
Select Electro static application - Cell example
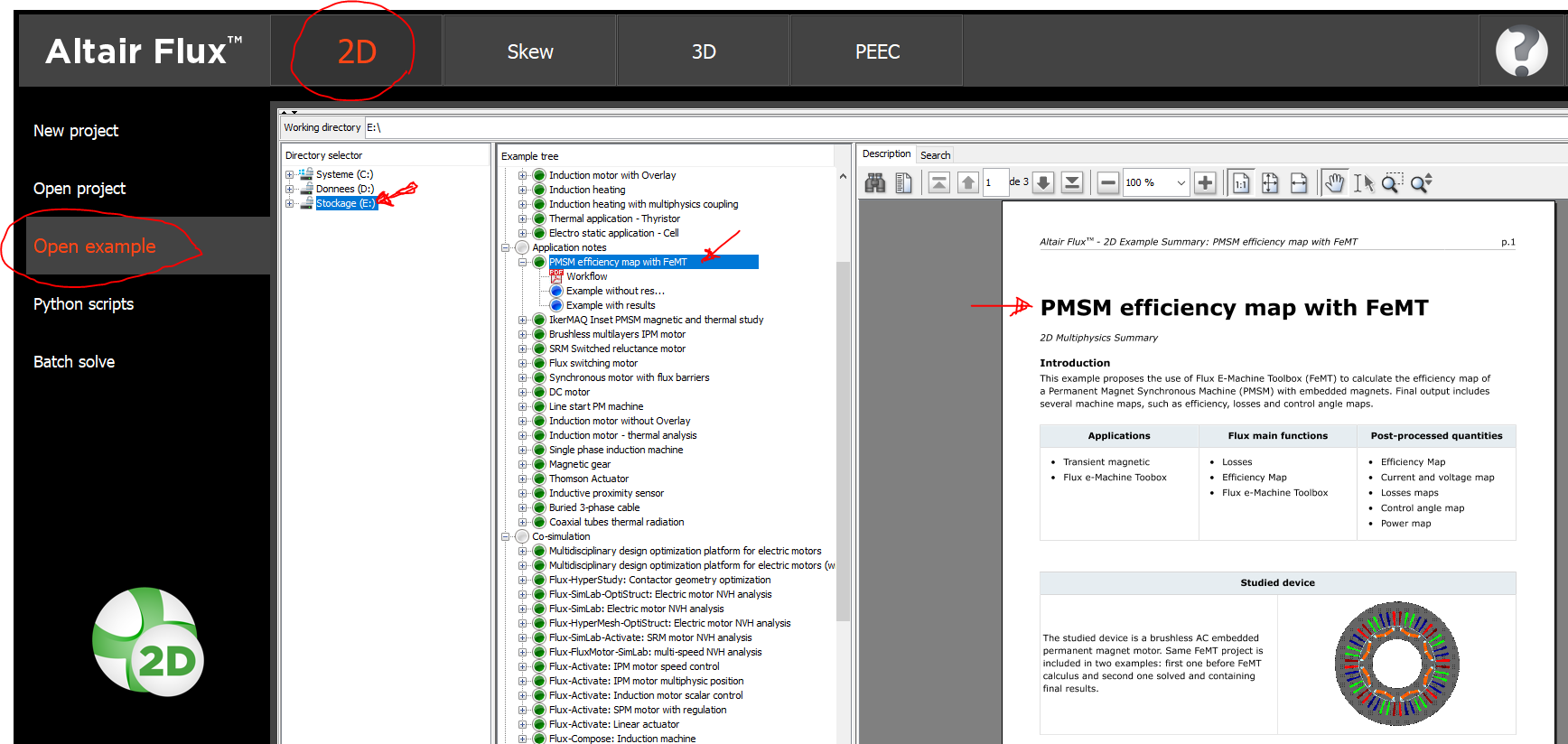(x=614, y=233)
